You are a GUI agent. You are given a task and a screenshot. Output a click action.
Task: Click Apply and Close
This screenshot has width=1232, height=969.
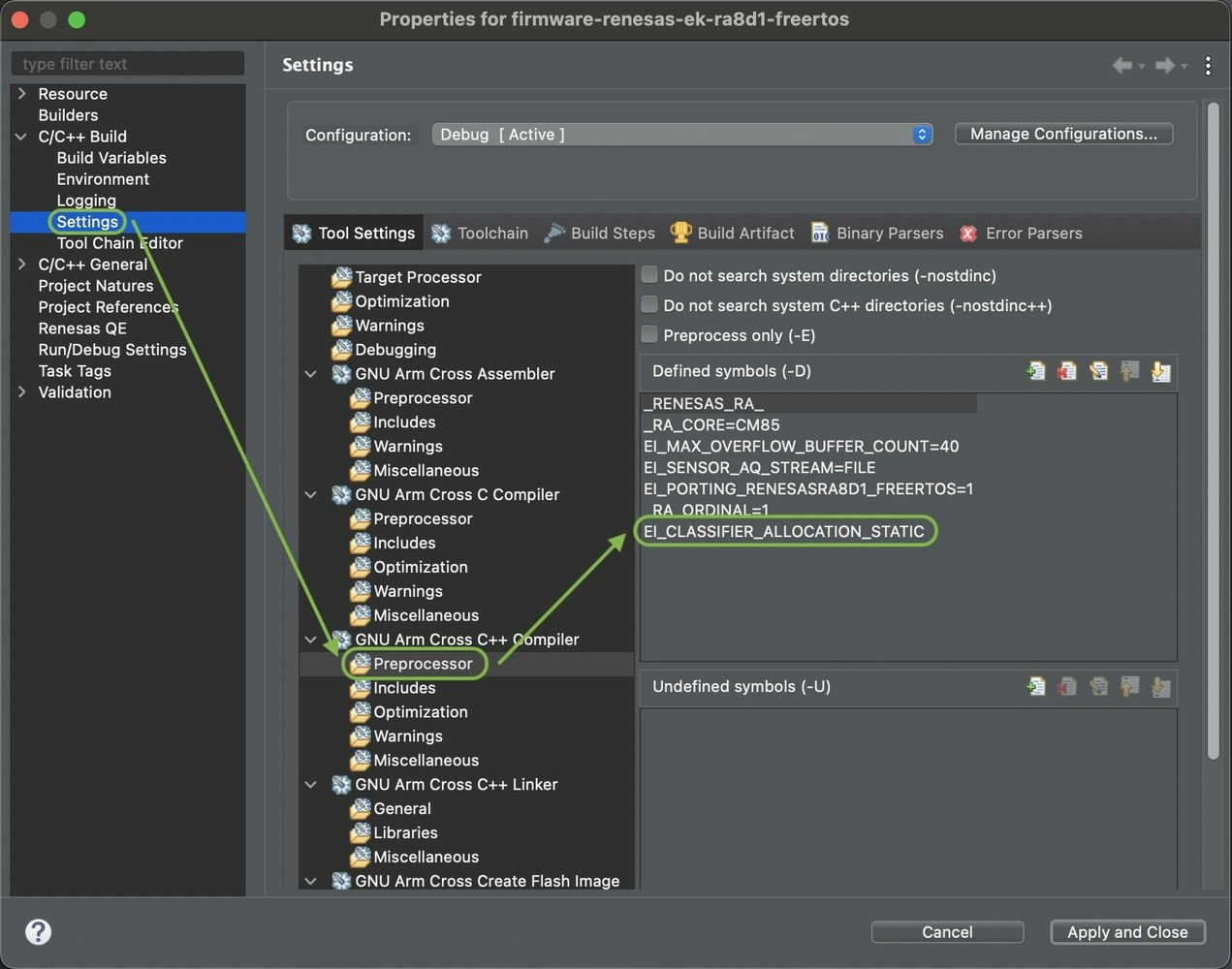1127,932
